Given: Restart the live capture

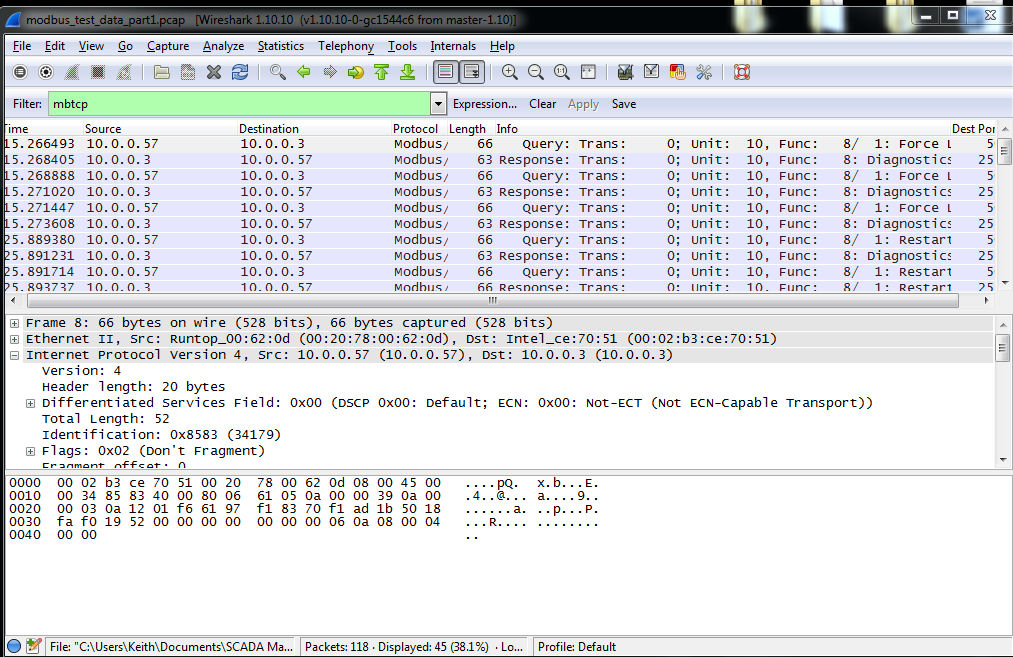Looking at the screenshot, I should [123, 72].
